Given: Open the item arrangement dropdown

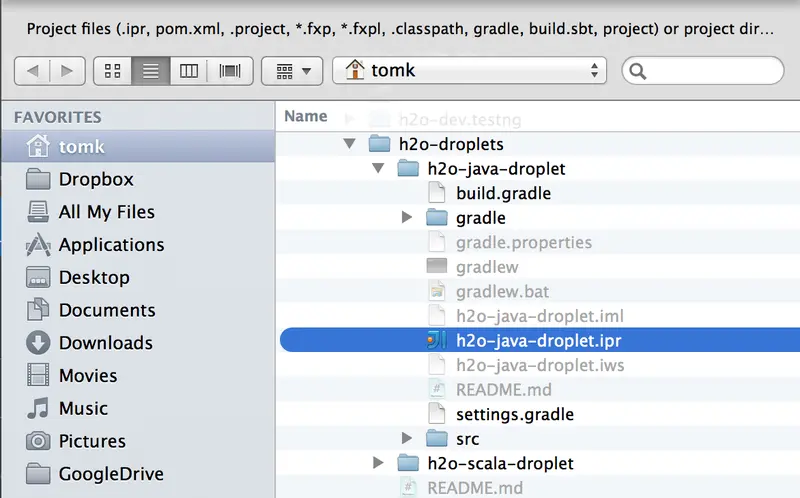Looking at the screenshot, I should pos(292,71).
